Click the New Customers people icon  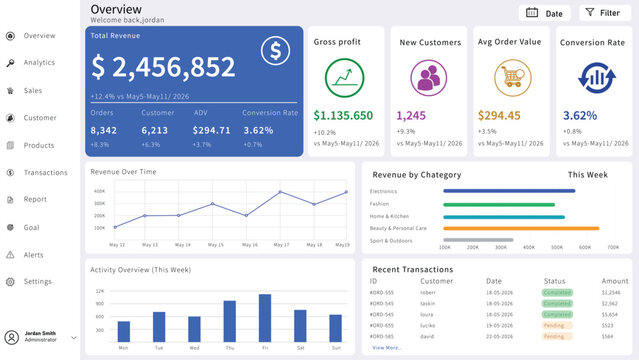pyautogui.click(x=428, y=77)
